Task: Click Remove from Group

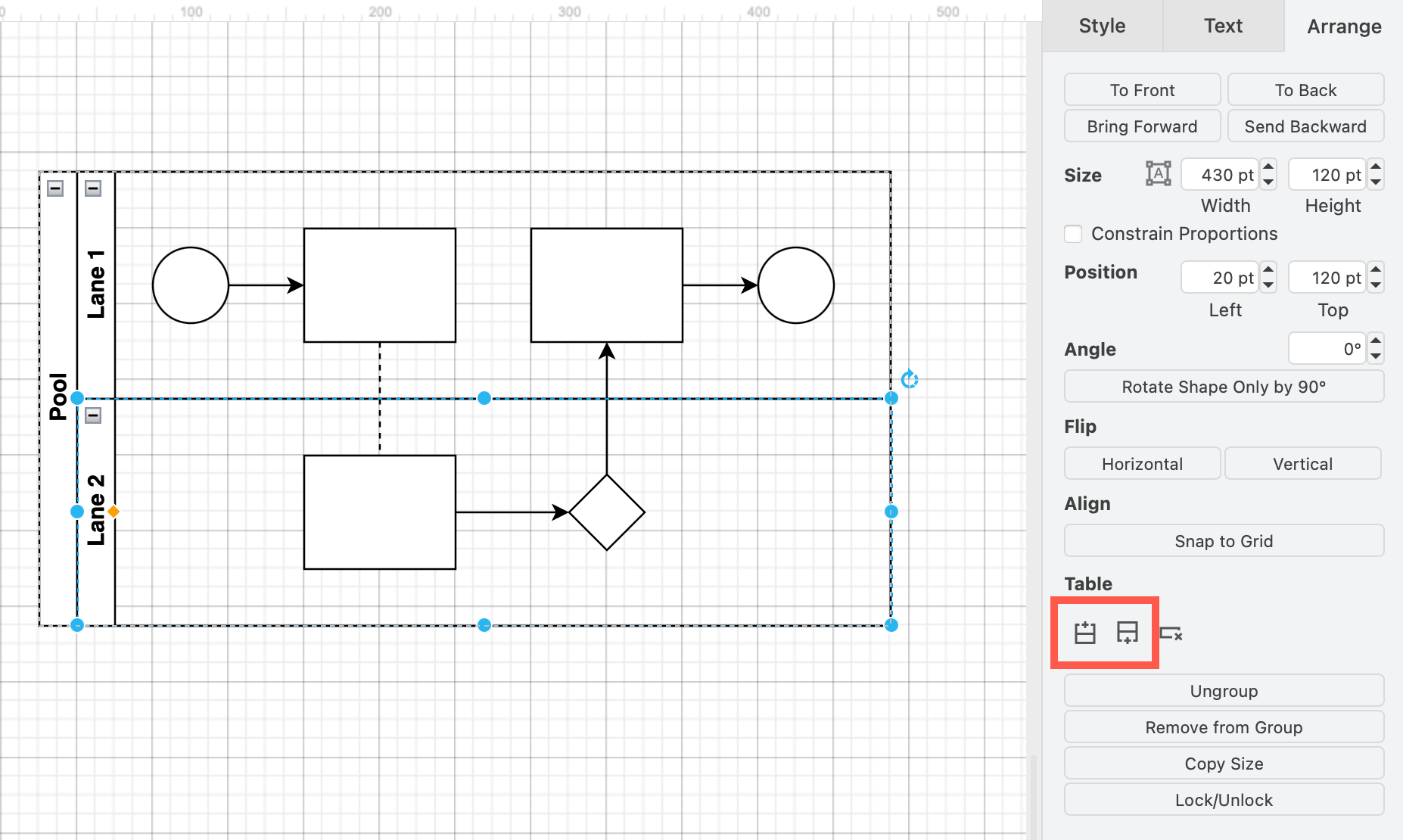Action: (1223, 726)
